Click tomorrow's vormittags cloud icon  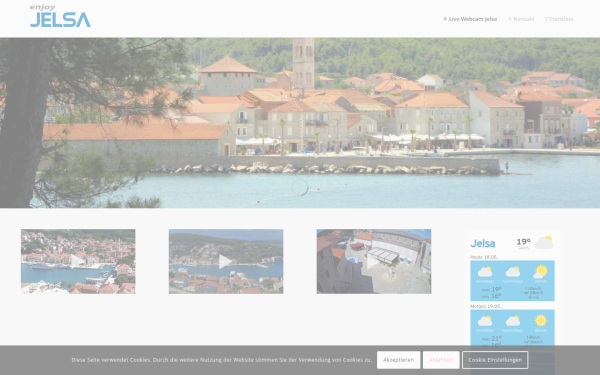click(x=485, y=321)
